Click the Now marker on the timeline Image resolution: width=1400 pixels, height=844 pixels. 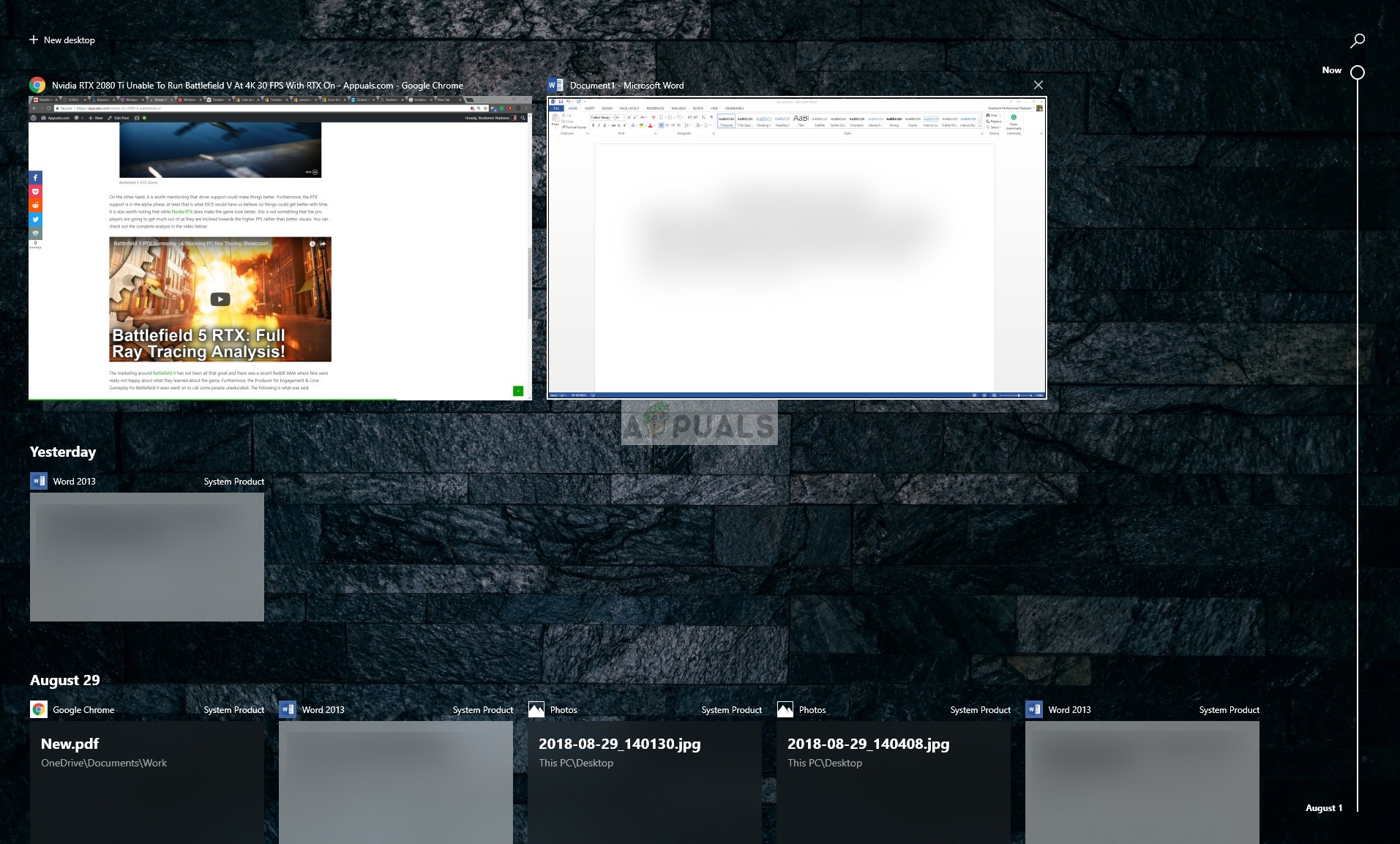[x=1358, y=72]
